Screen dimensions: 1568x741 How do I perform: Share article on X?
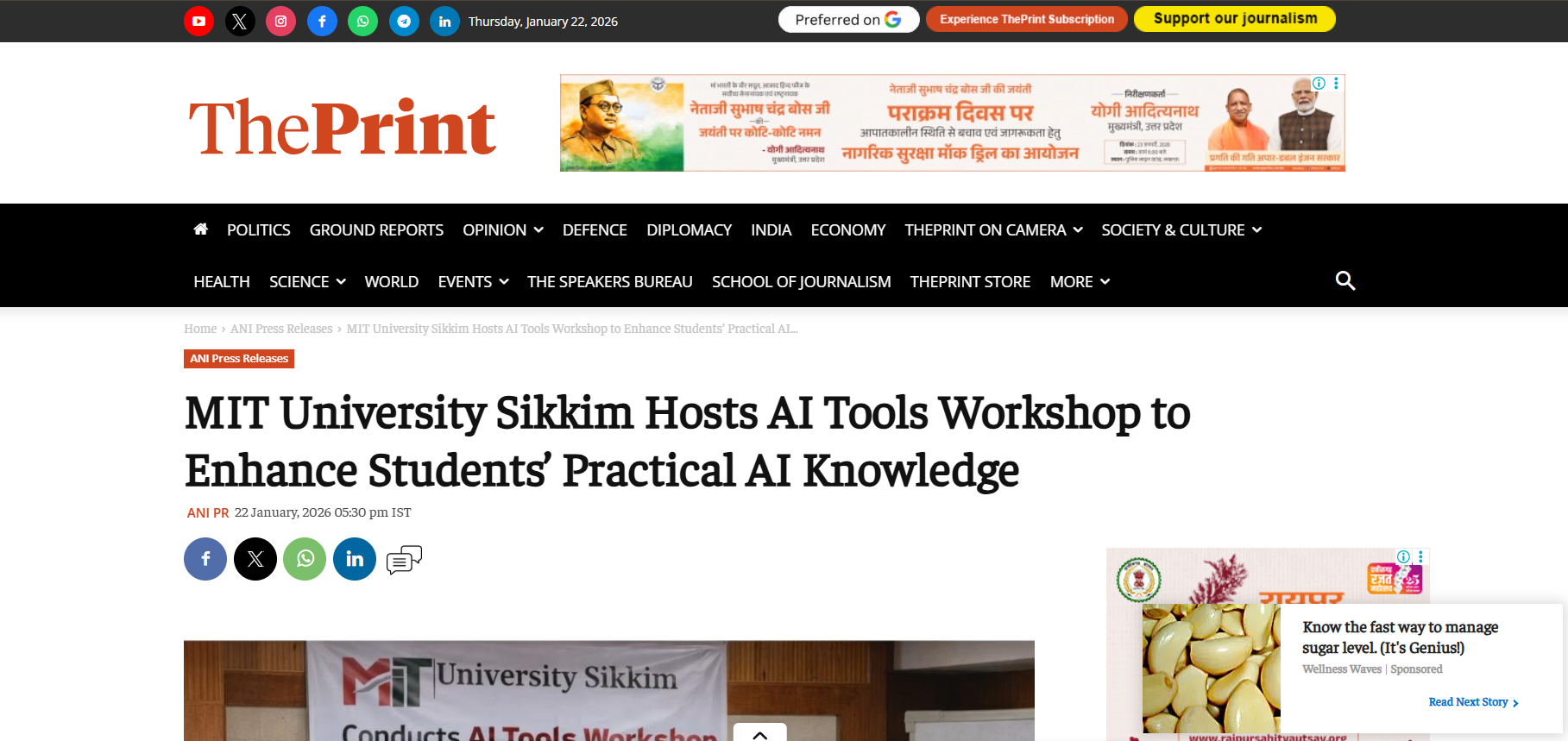[x=255, y=559]
